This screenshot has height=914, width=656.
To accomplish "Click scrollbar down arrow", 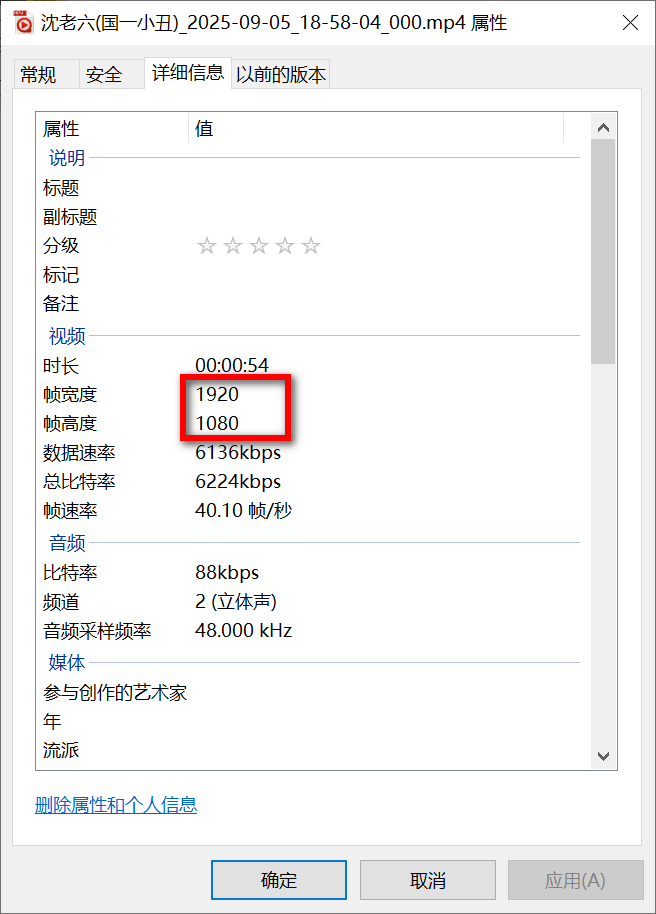I will 603,756.
